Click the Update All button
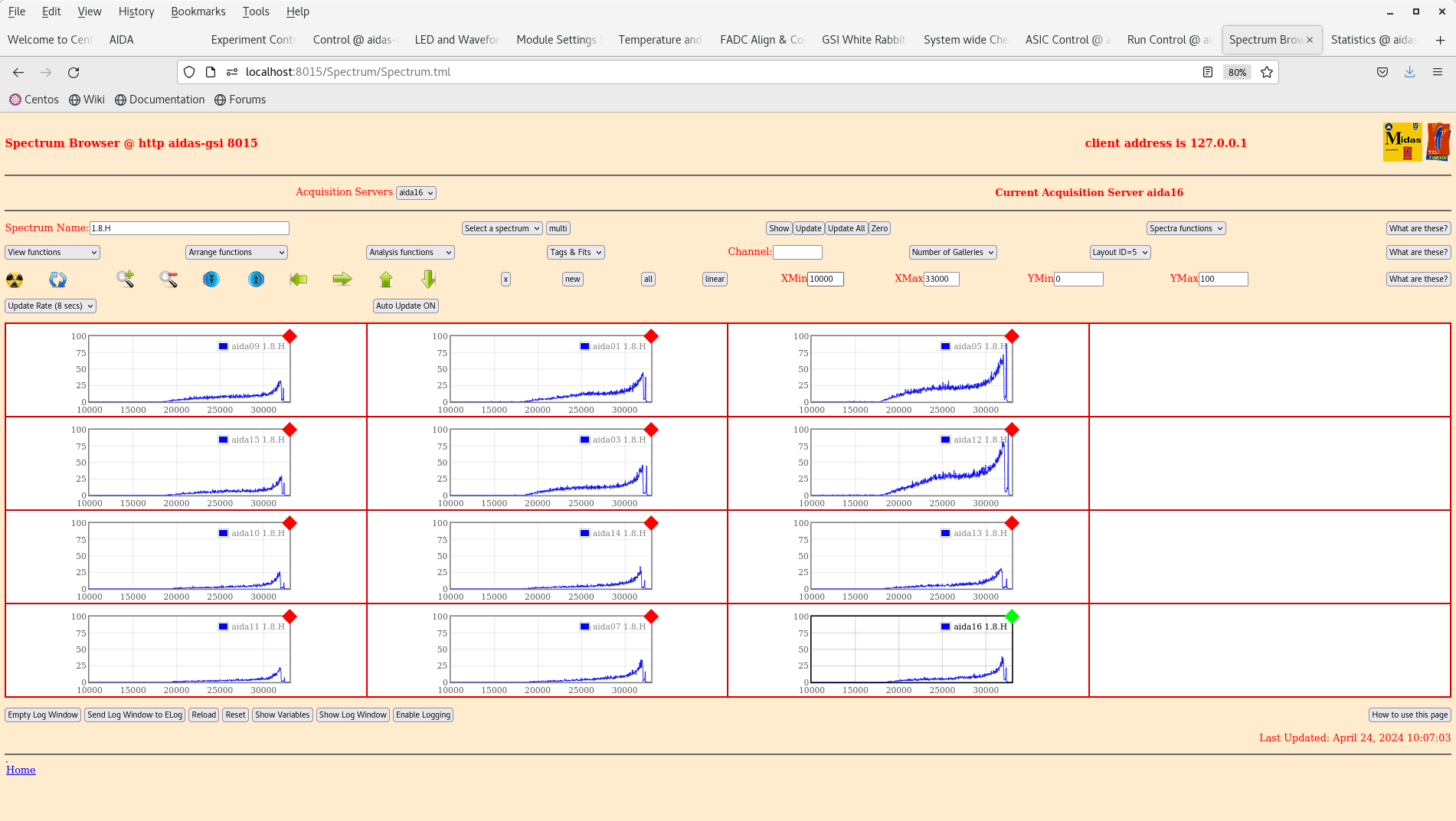 point(846,227)
